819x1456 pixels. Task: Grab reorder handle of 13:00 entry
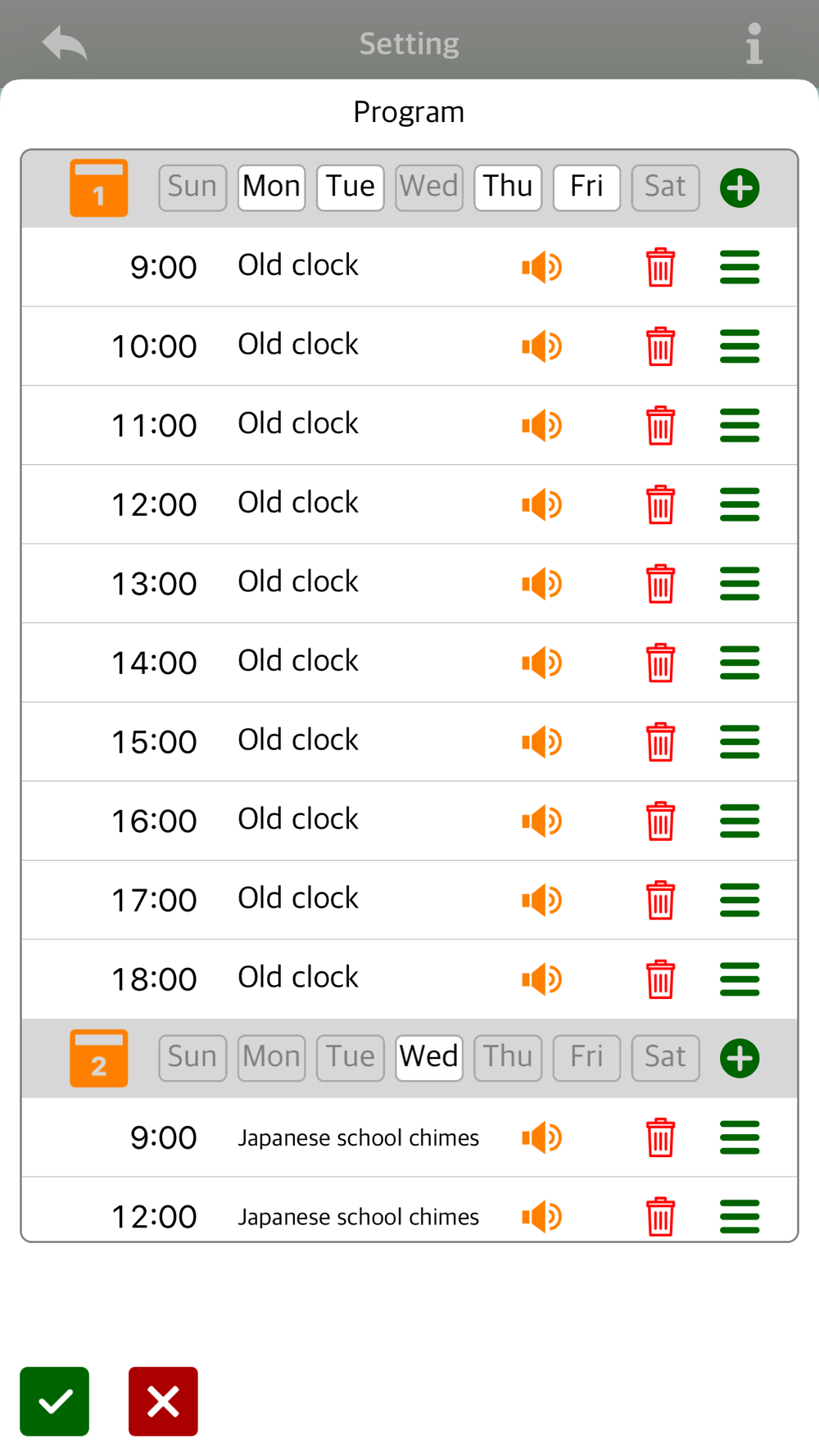pos(740,584)
